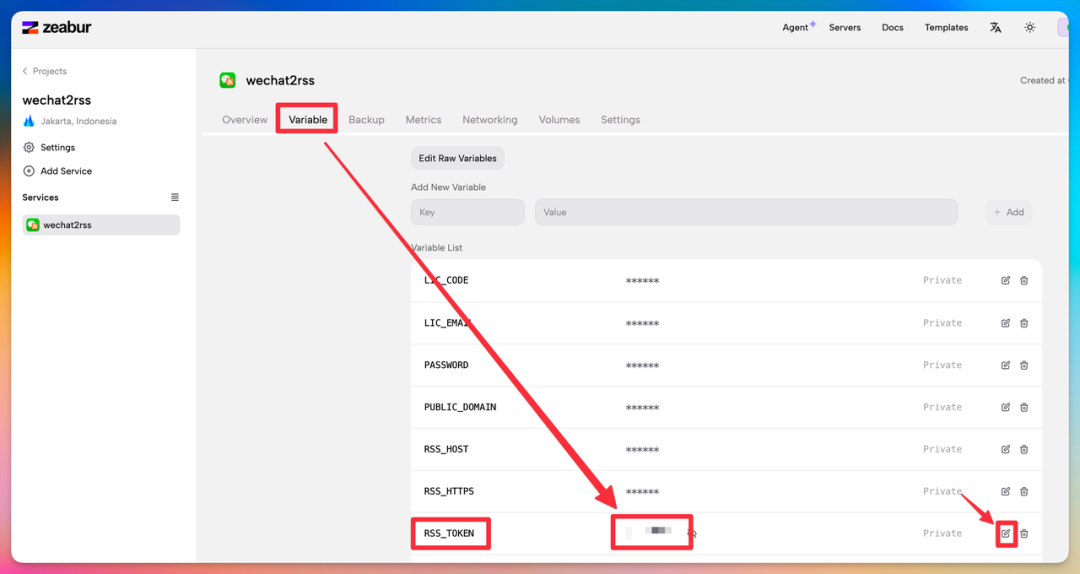Screen dimensions: 1080x574
Task: Open Add Service in the sidebar
Action: (x=66, y=171)
